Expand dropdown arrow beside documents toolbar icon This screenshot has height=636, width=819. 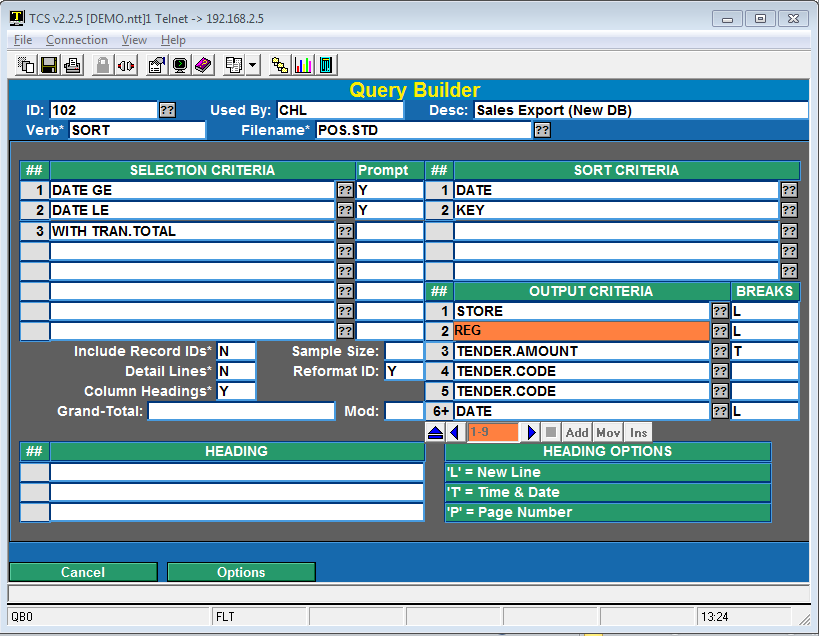[252, 66]
